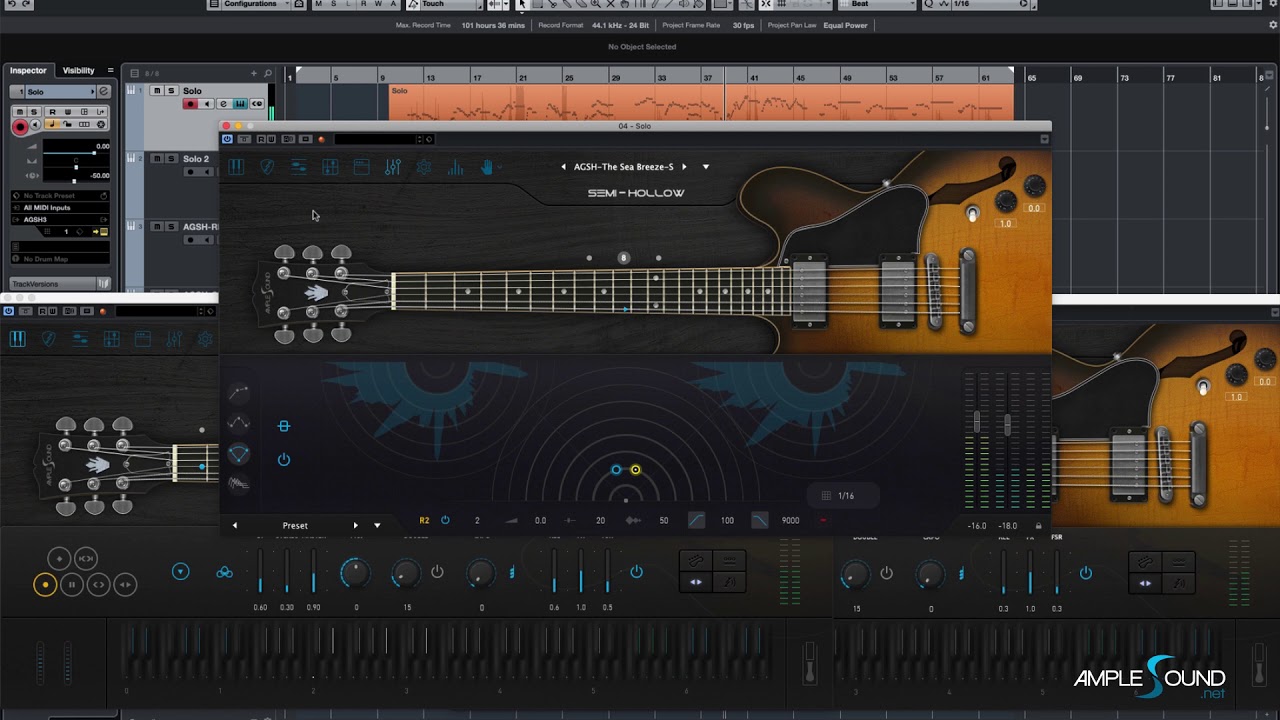This screenshot has height=720, width=1280.
Task: Switch to the Visibility tab
Action: coord(78,71)
